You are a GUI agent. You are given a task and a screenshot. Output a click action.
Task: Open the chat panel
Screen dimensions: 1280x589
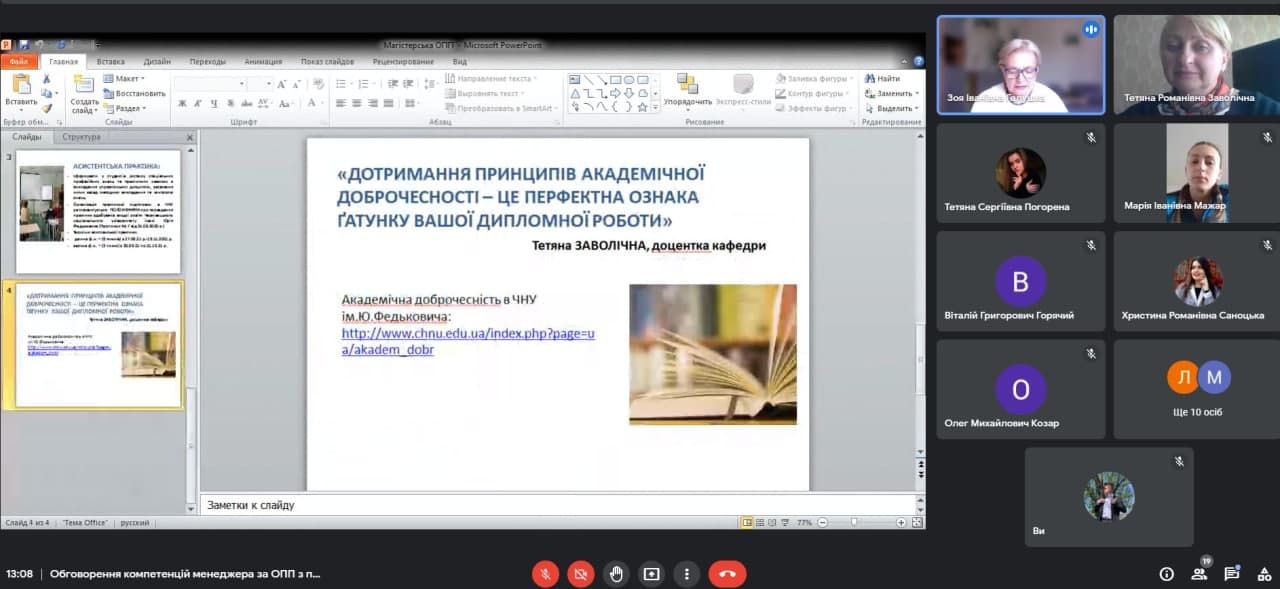coord(1232,574)
